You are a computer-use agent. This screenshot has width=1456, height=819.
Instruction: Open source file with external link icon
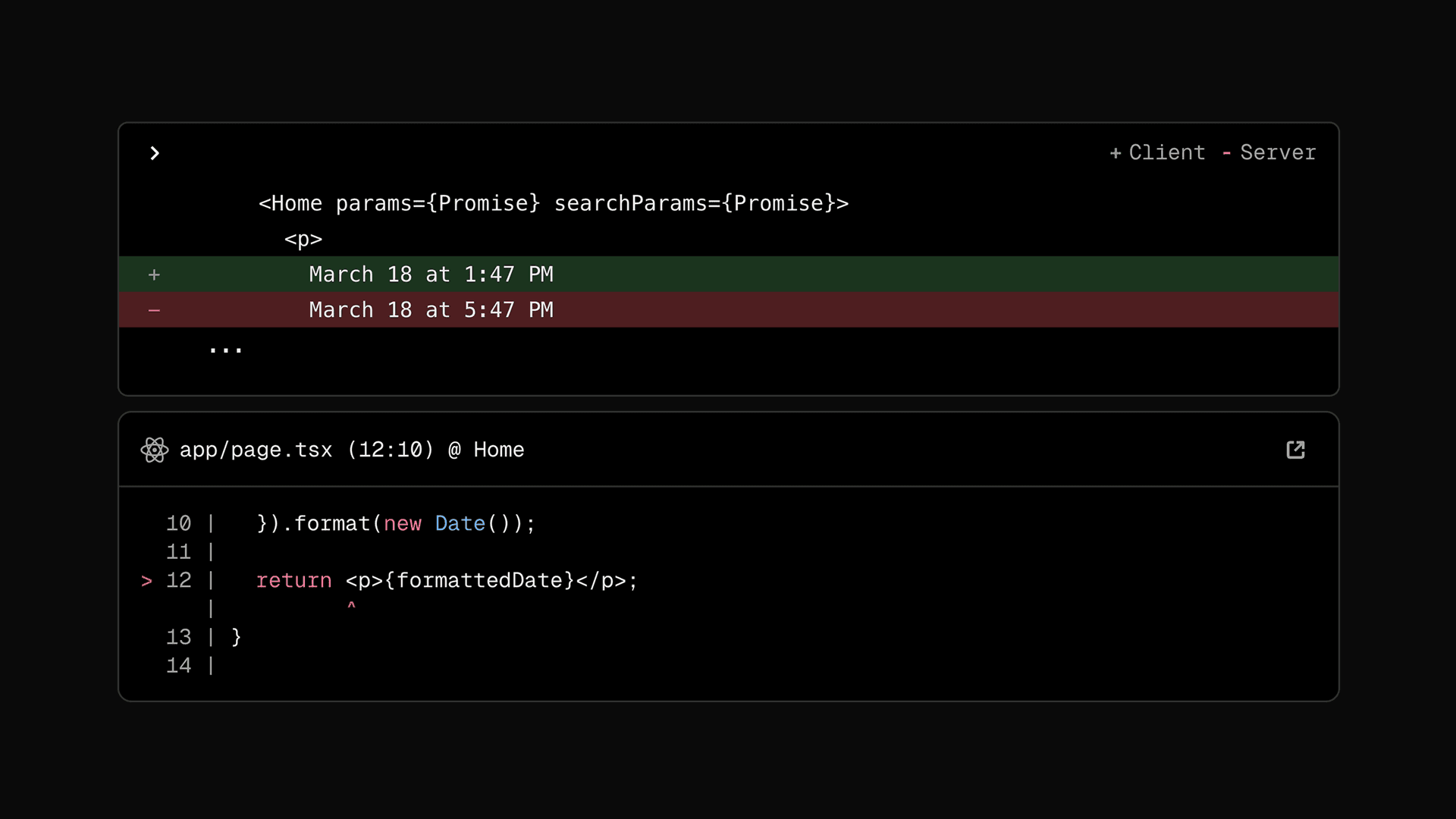click(1295, 450)
